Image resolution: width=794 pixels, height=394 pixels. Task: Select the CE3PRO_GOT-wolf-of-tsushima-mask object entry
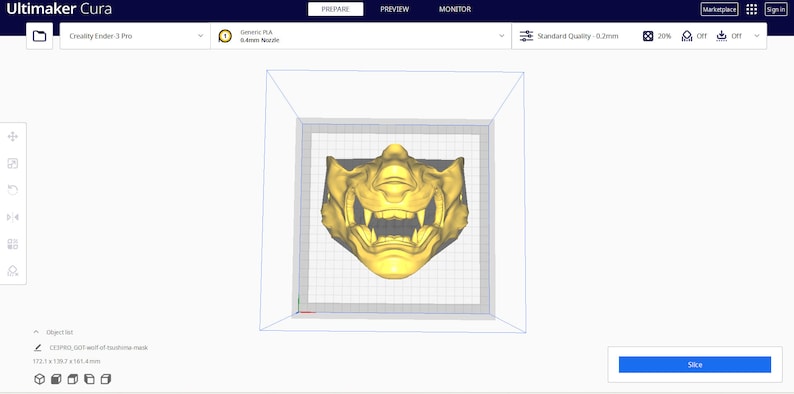coord(98,348)
